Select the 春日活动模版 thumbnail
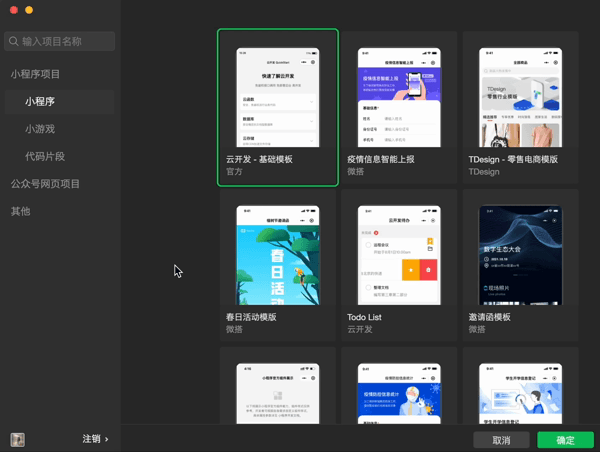 pos(278,255)
